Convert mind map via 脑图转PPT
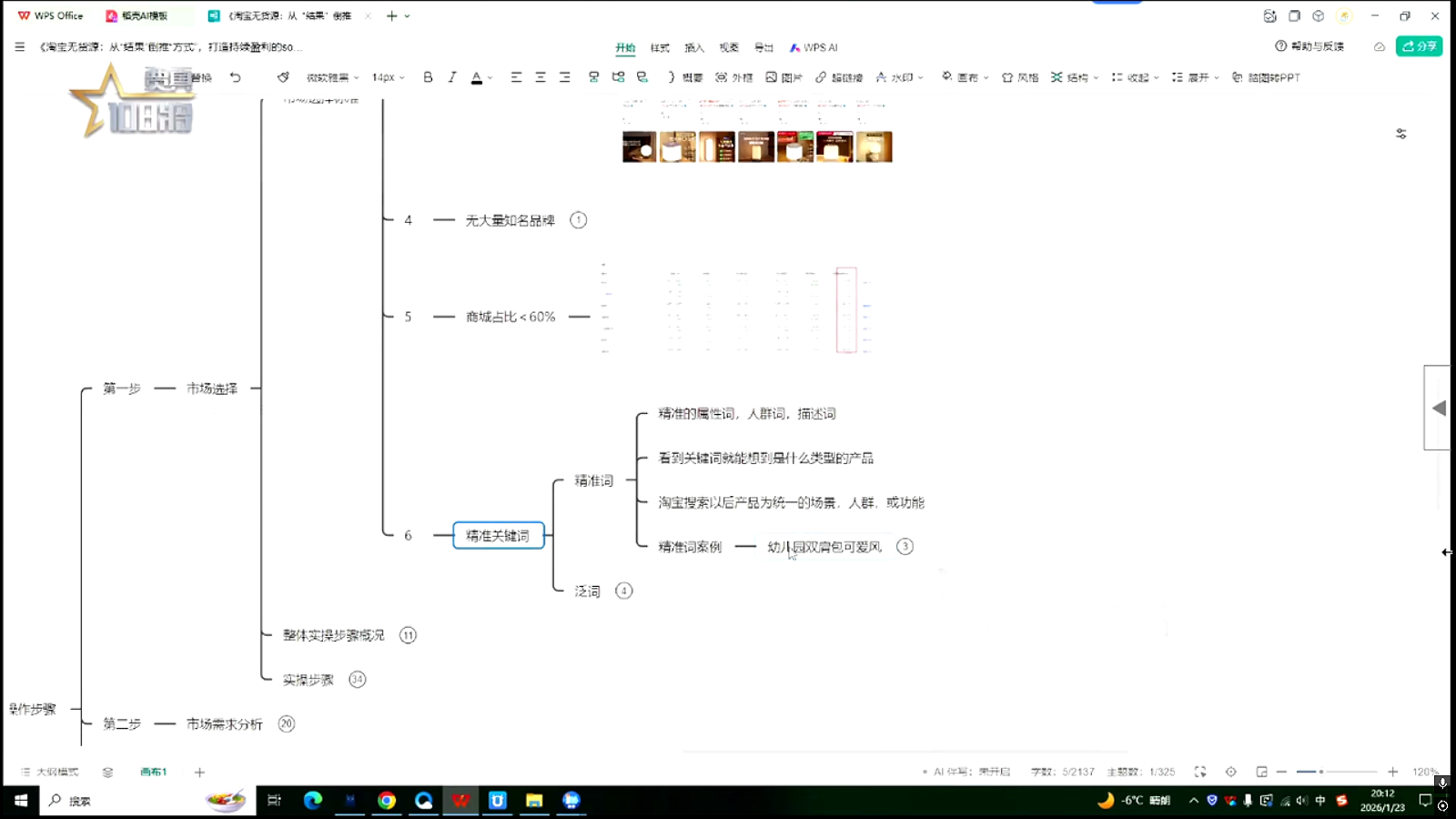This screenshot has width=1456, height=819. pyautogui.click(x=1266, y=77)
